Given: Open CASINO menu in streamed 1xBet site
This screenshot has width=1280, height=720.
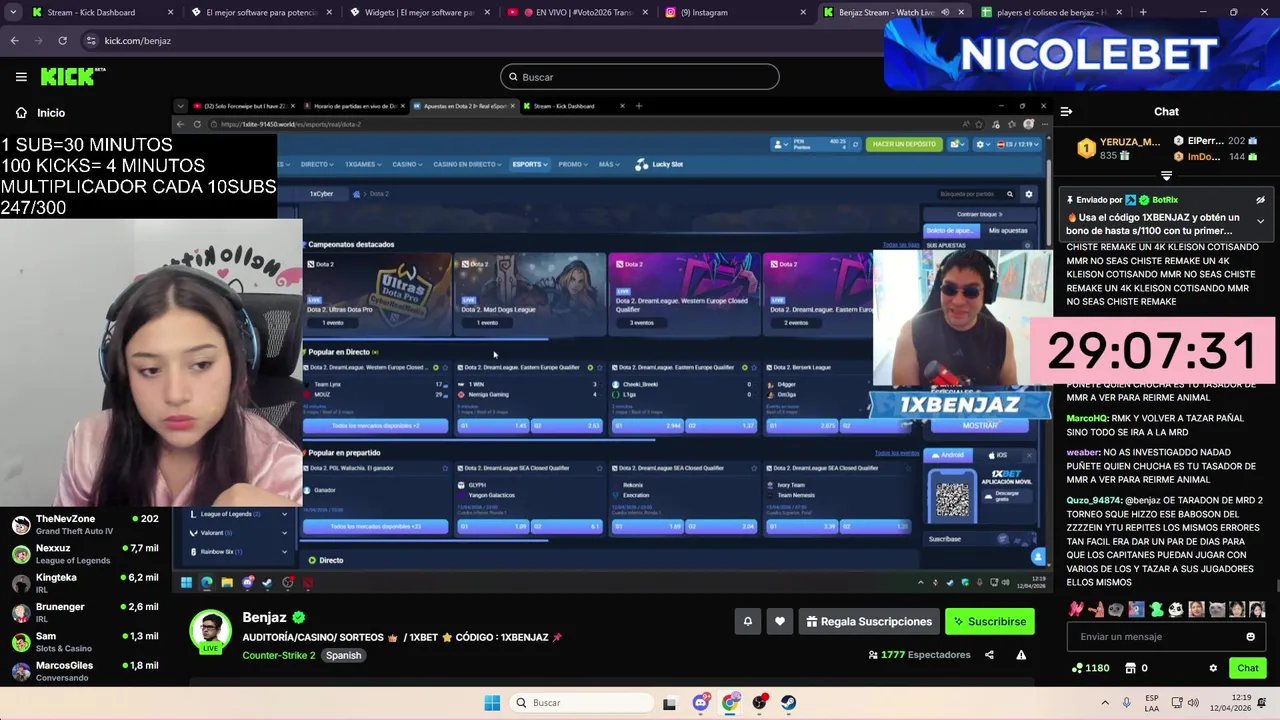Looking at the screenshot, I should pos(405,164).
